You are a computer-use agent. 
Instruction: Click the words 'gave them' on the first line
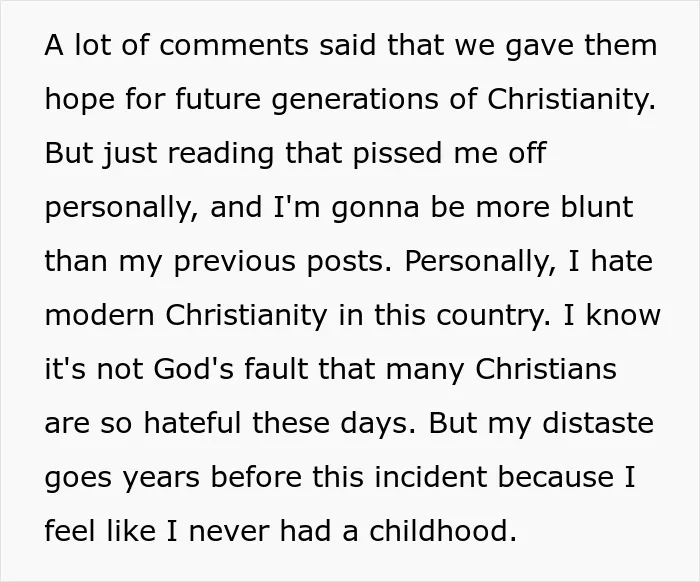click(581, 45)
